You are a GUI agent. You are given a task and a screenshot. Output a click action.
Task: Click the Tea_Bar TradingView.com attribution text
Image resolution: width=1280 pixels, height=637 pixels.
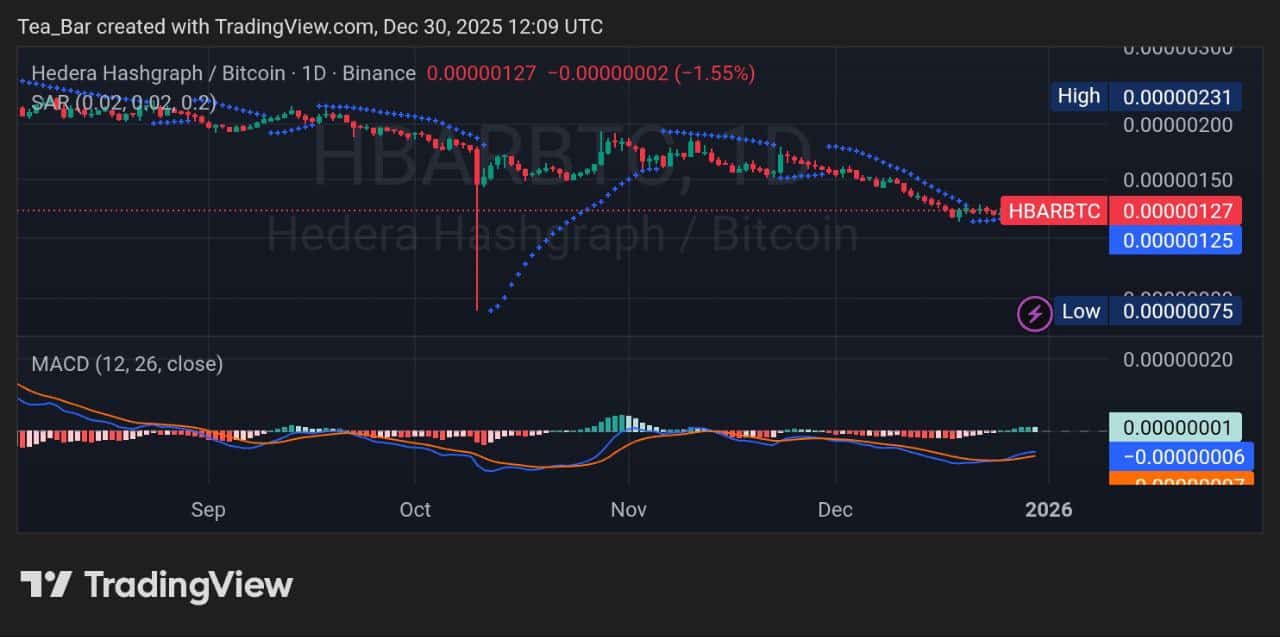tap(310, 27)
